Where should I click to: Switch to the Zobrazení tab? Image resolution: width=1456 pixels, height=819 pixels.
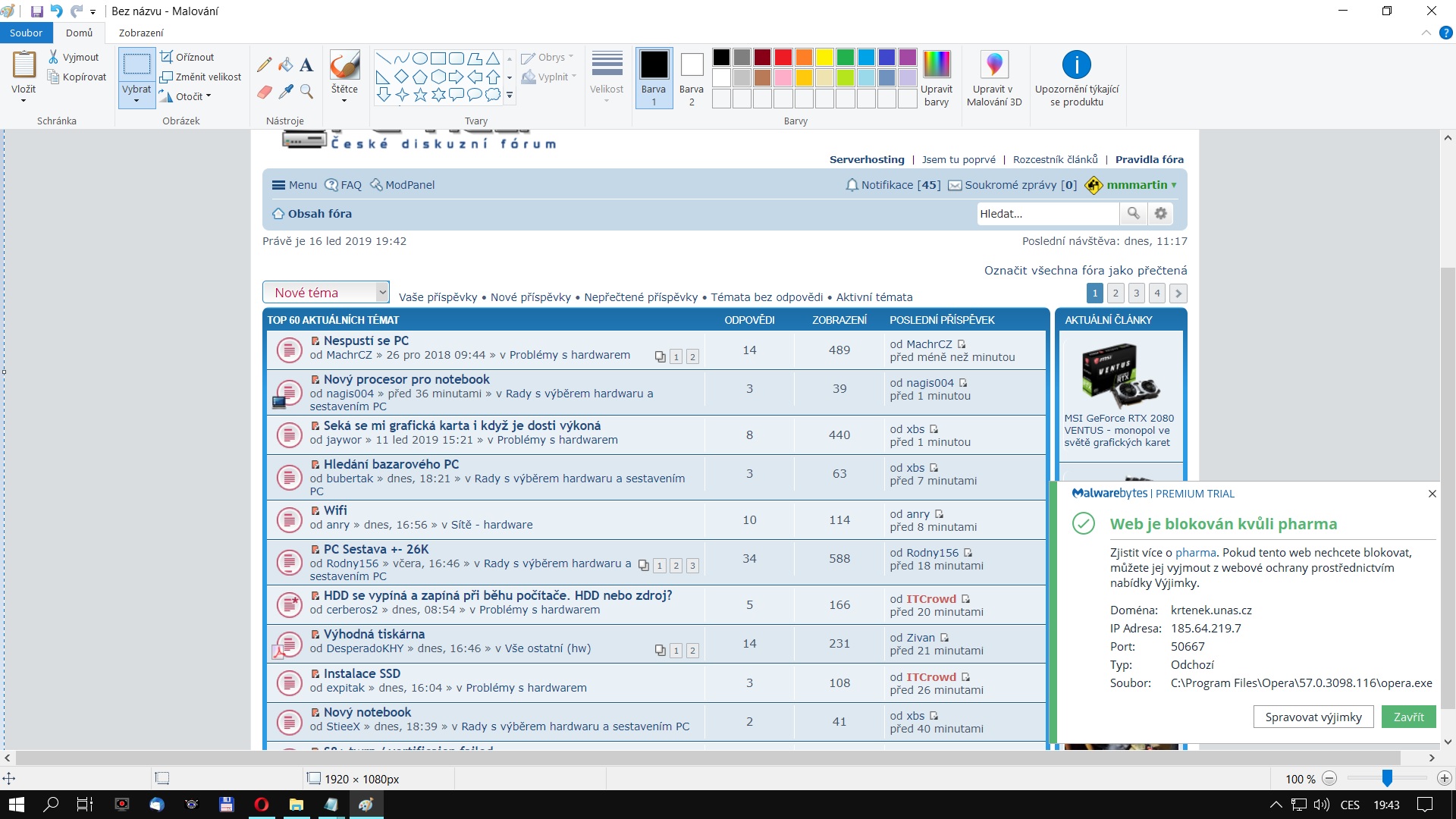pos(141,33)
